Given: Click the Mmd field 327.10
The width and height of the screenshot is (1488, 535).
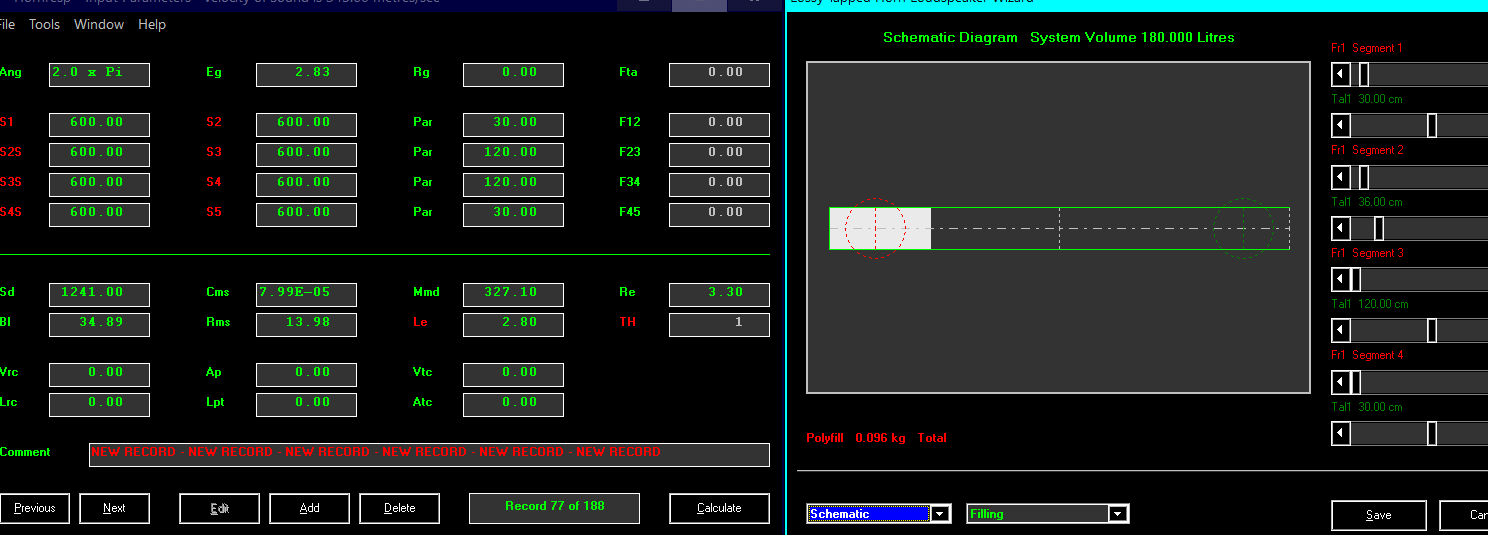Looking at the screenshot, I should pyautogui.click(x=513, y=294).
